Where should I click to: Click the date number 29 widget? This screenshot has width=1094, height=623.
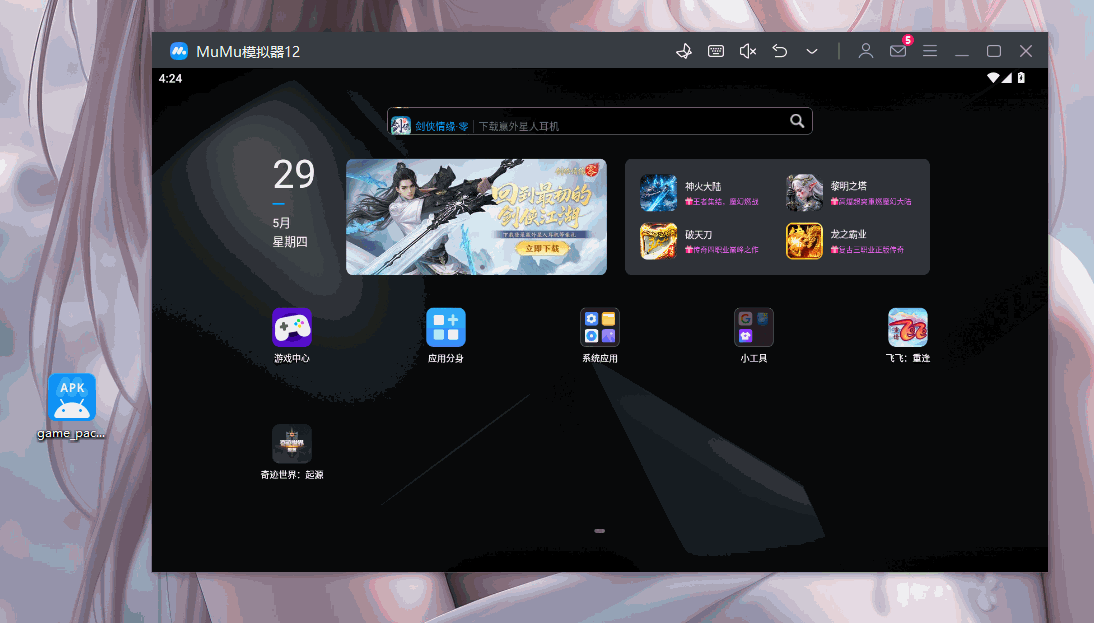(294, 174)
